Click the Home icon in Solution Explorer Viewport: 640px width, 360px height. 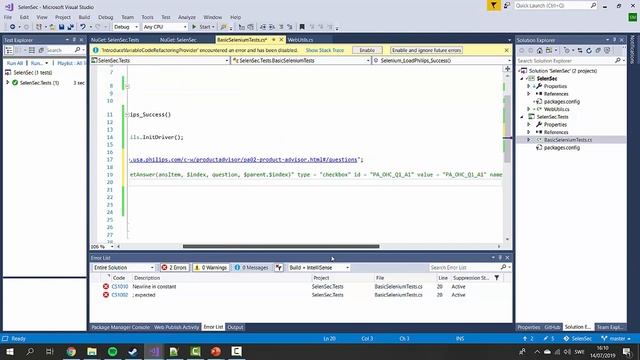[540, 51]
